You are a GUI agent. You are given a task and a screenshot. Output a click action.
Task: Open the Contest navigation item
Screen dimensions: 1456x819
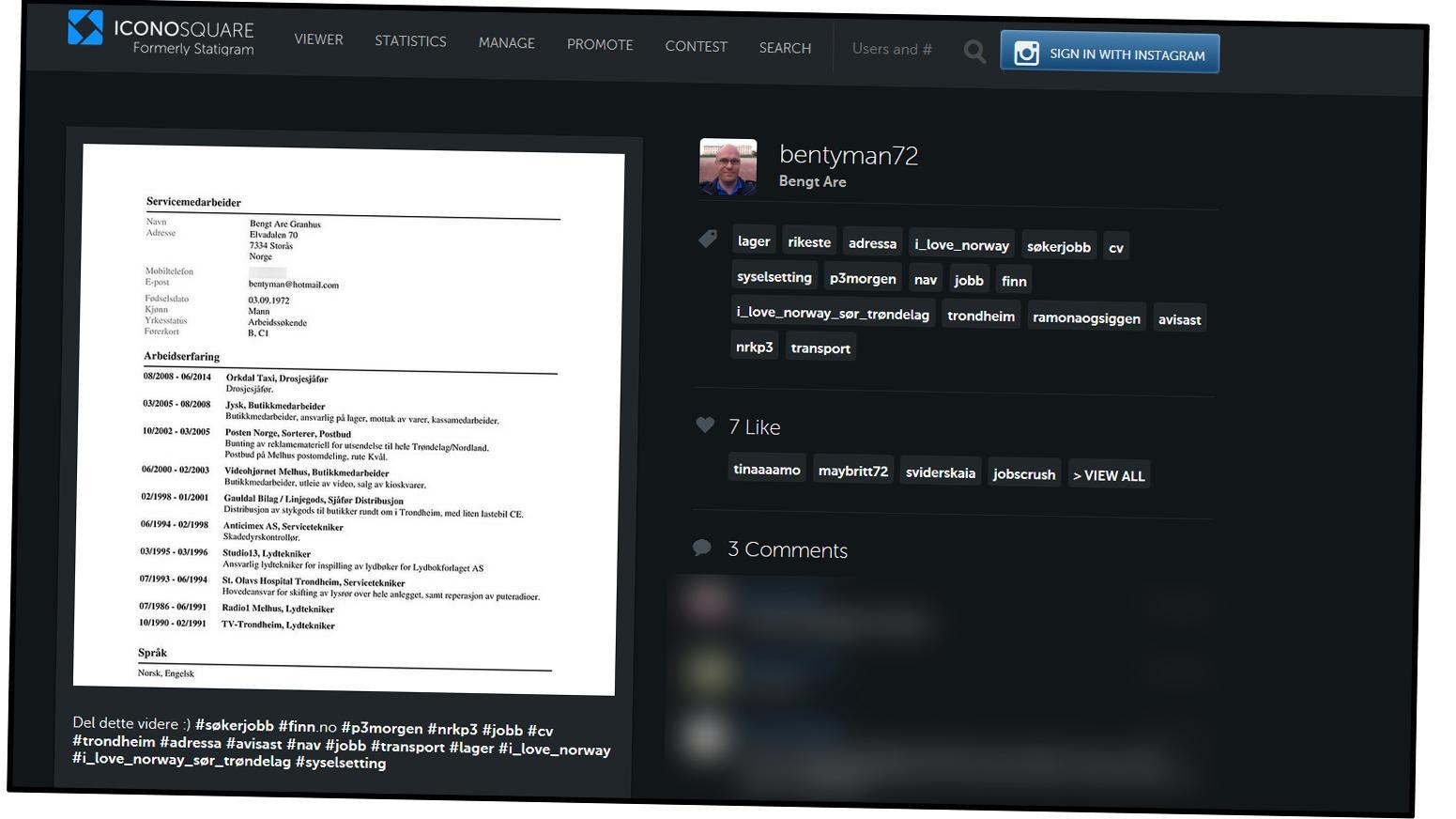[x=696, y=46]
